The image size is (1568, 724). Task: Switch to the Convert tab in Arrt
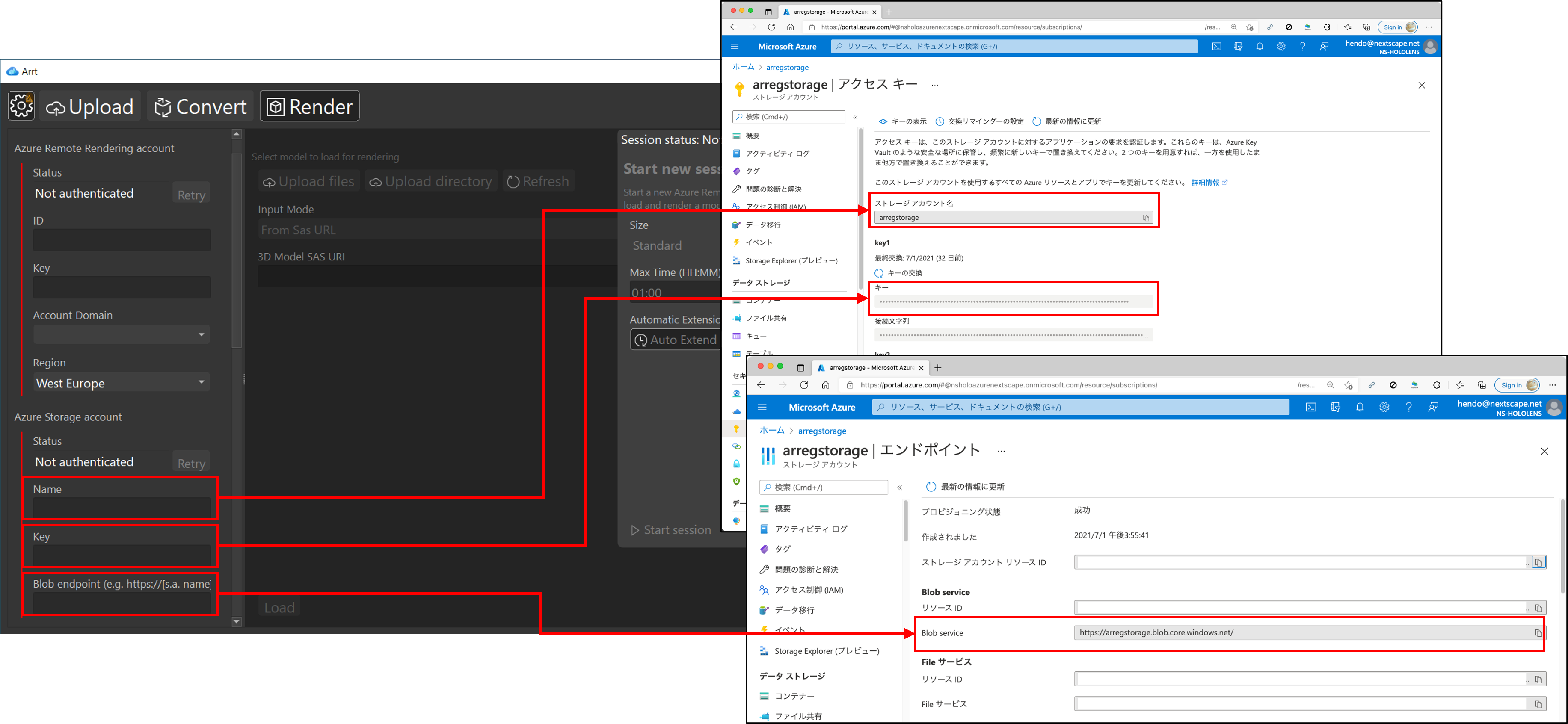(x=200, y=106)
